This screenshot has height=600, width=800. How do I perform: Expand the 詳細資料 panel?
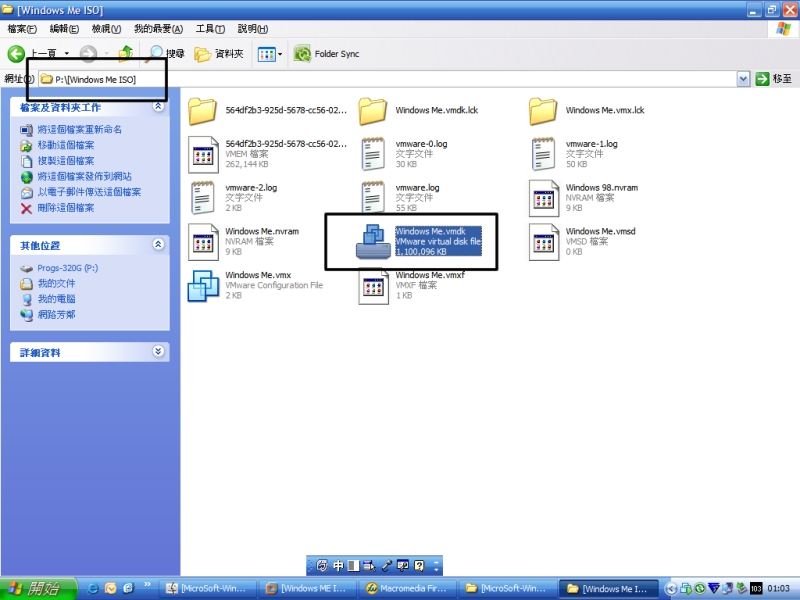point(158,352)
